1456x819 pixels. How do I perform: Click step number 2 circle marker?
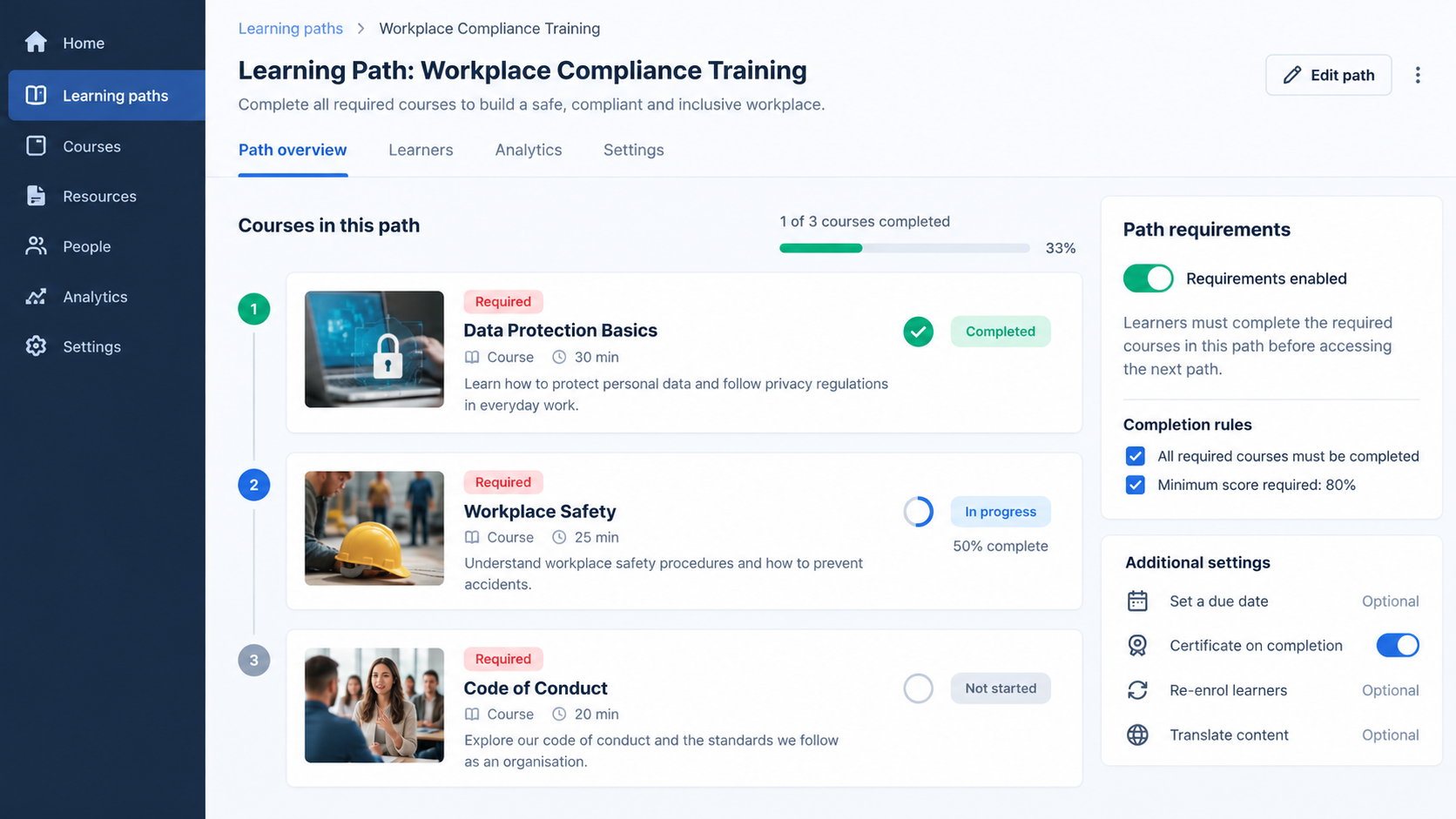point(254,485)
